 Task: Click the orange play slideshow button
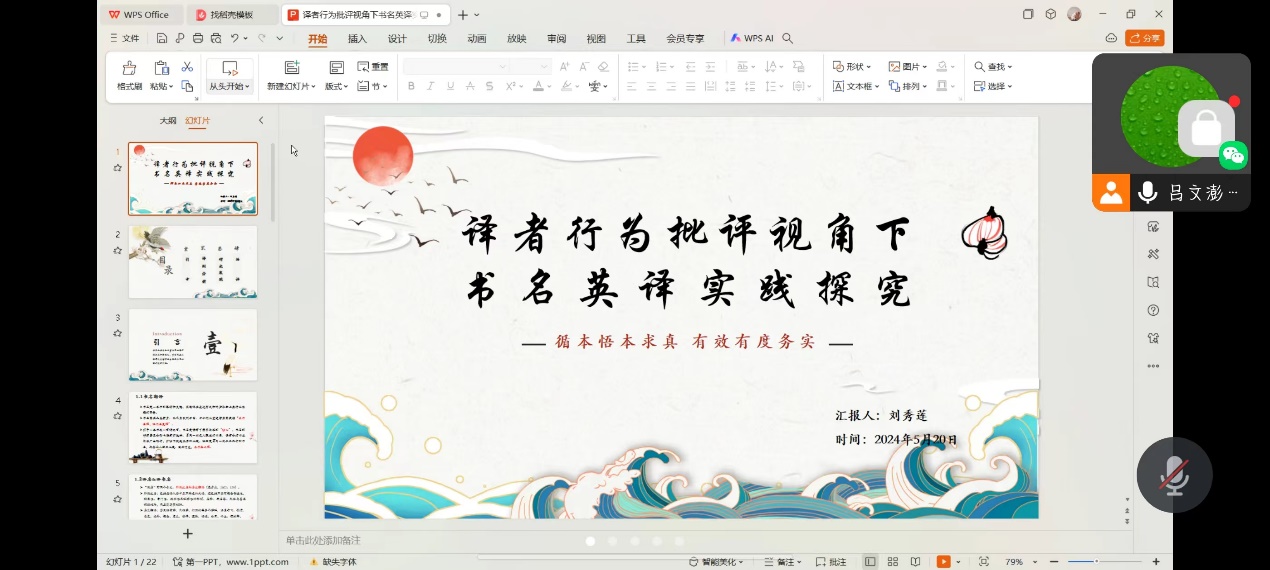(943, 562)
